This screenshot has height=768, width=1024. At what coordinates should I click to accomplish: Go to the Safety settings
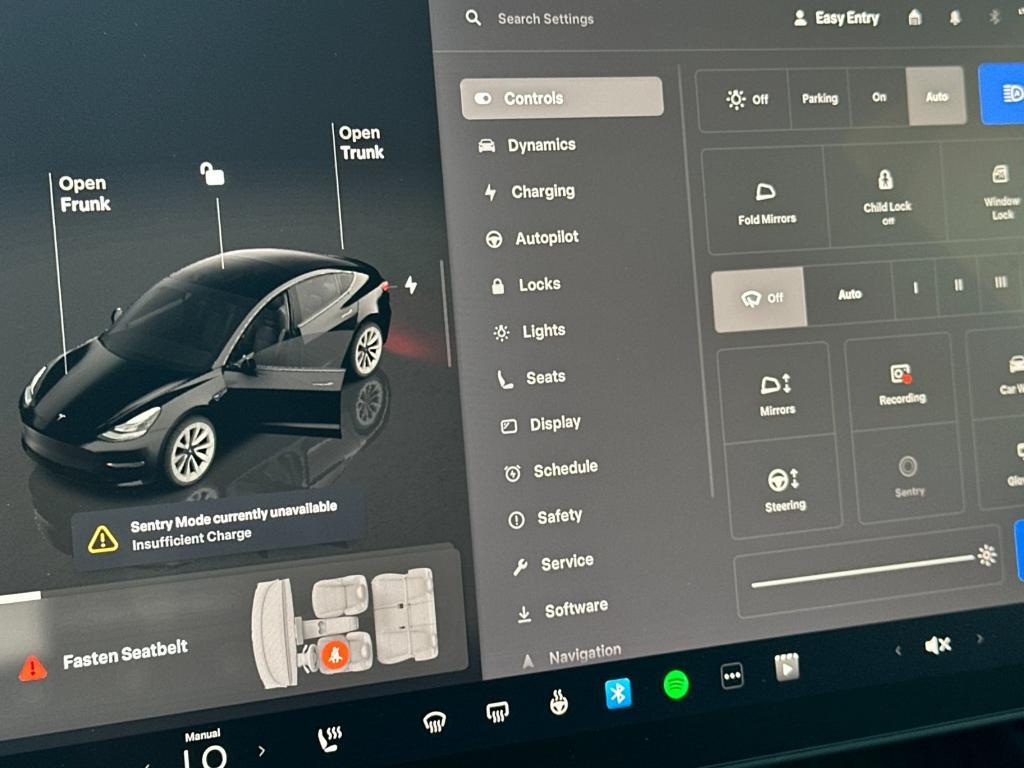[545, 517]
